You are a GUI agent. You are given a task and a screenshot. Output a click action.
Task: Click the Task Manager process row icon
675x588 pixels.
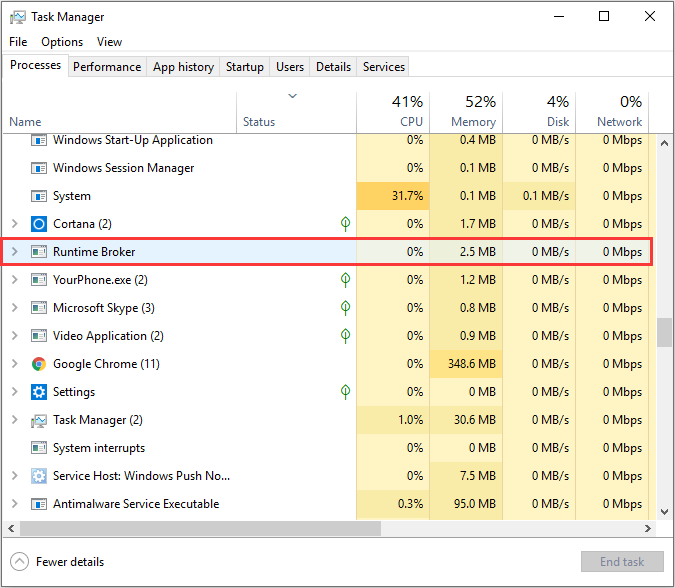[x=39, y=421]
